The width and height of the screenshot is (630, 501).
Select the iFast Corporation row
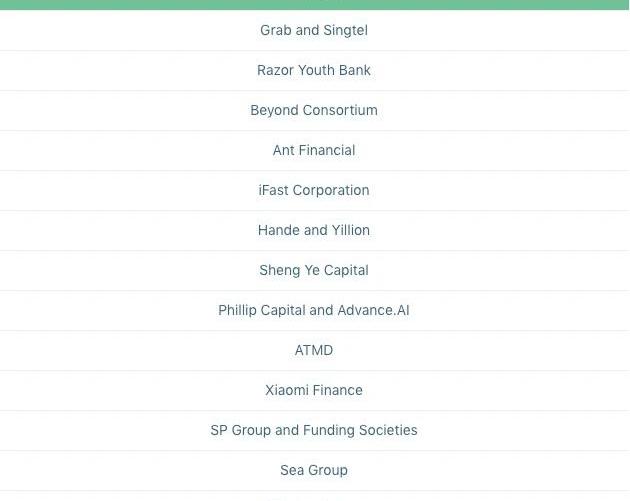pos(315,190)
